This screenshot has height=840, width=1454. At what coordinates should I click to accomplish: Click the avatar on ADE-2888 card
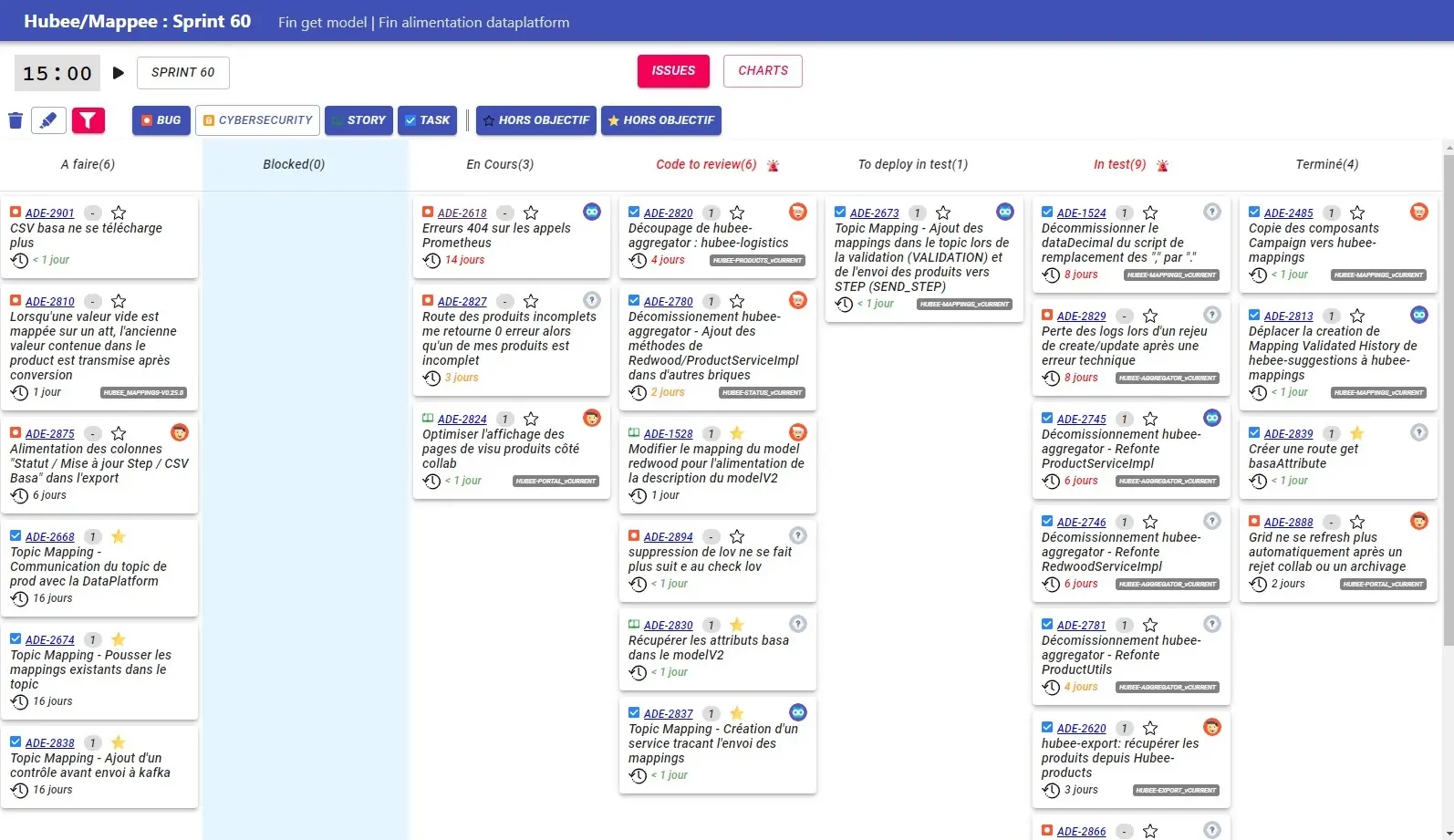1419,521
